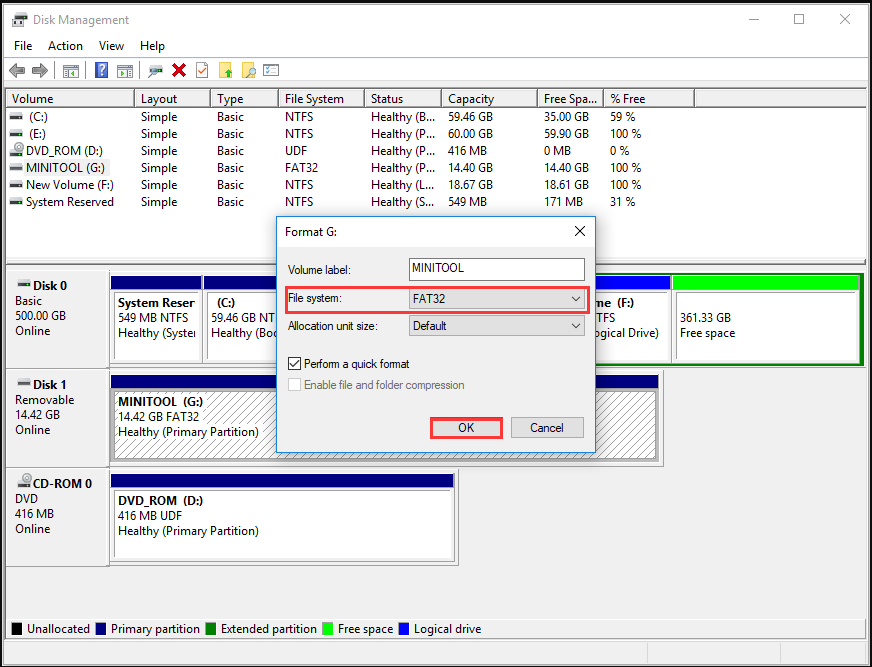Click Cancel in the Format G: dialog
872x667 pixels.
547,428
